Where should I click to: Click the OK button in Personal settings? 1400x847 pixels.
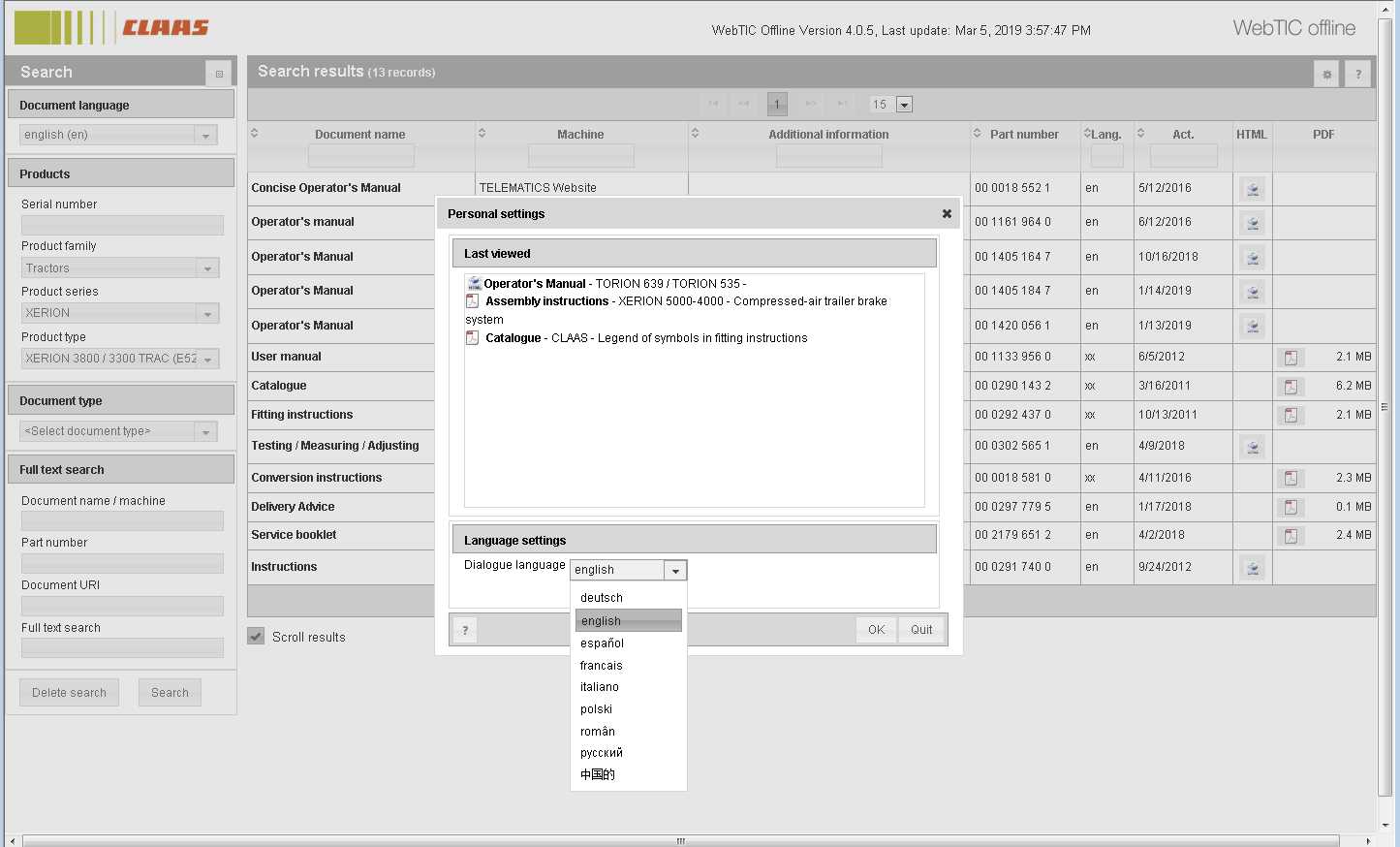(876, 630)
